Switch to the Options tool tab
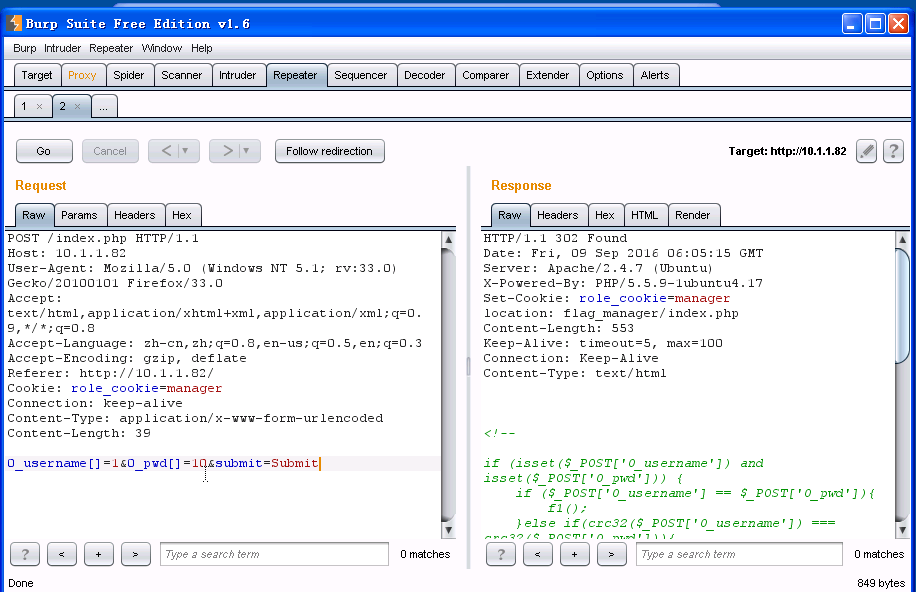The width and height of the screenshot is (916, 592). pyautogui.click(x=605, y=75)
